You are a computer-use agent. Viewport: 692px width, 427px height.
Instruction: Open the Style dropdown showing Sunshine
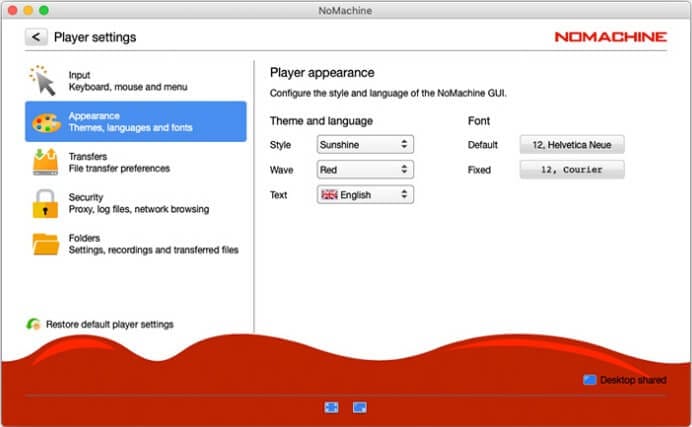365,145
